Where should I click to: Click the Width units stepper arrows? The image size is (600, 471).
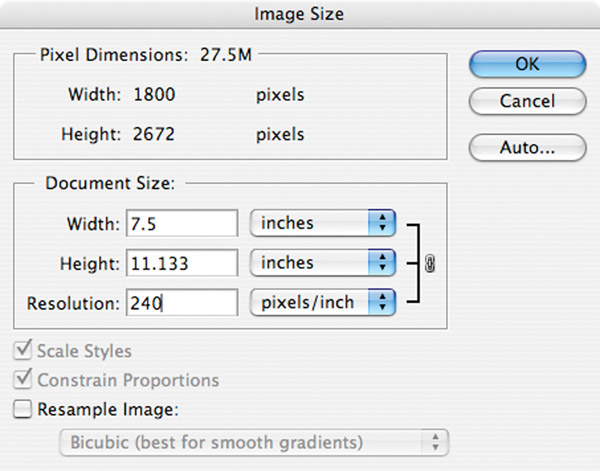click(x=382, y=223)
